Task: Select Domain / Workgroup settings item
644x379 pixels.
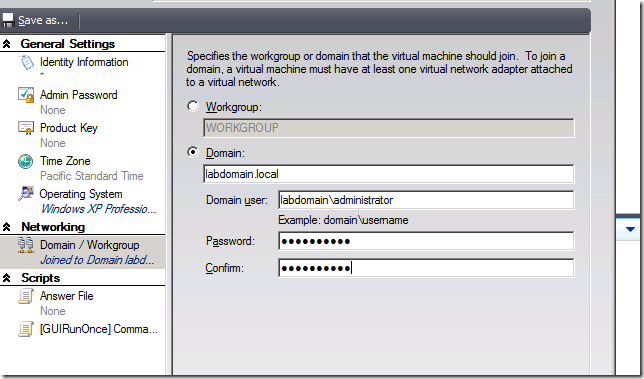Action: pyautogui.click(x=82, y=253)
